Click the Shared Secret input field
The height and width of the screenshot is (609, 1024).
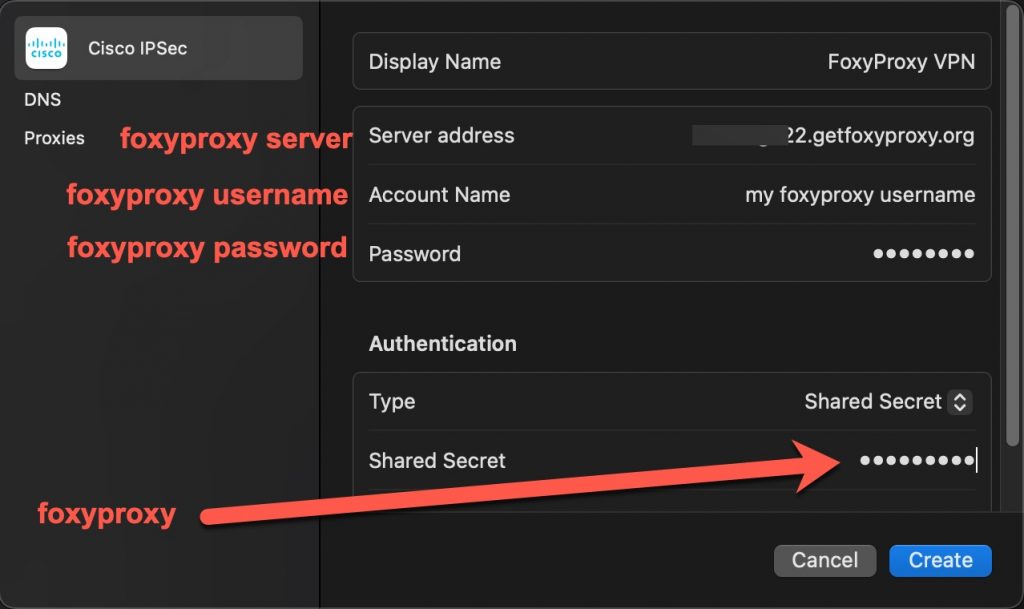click(x=671, y=460)
